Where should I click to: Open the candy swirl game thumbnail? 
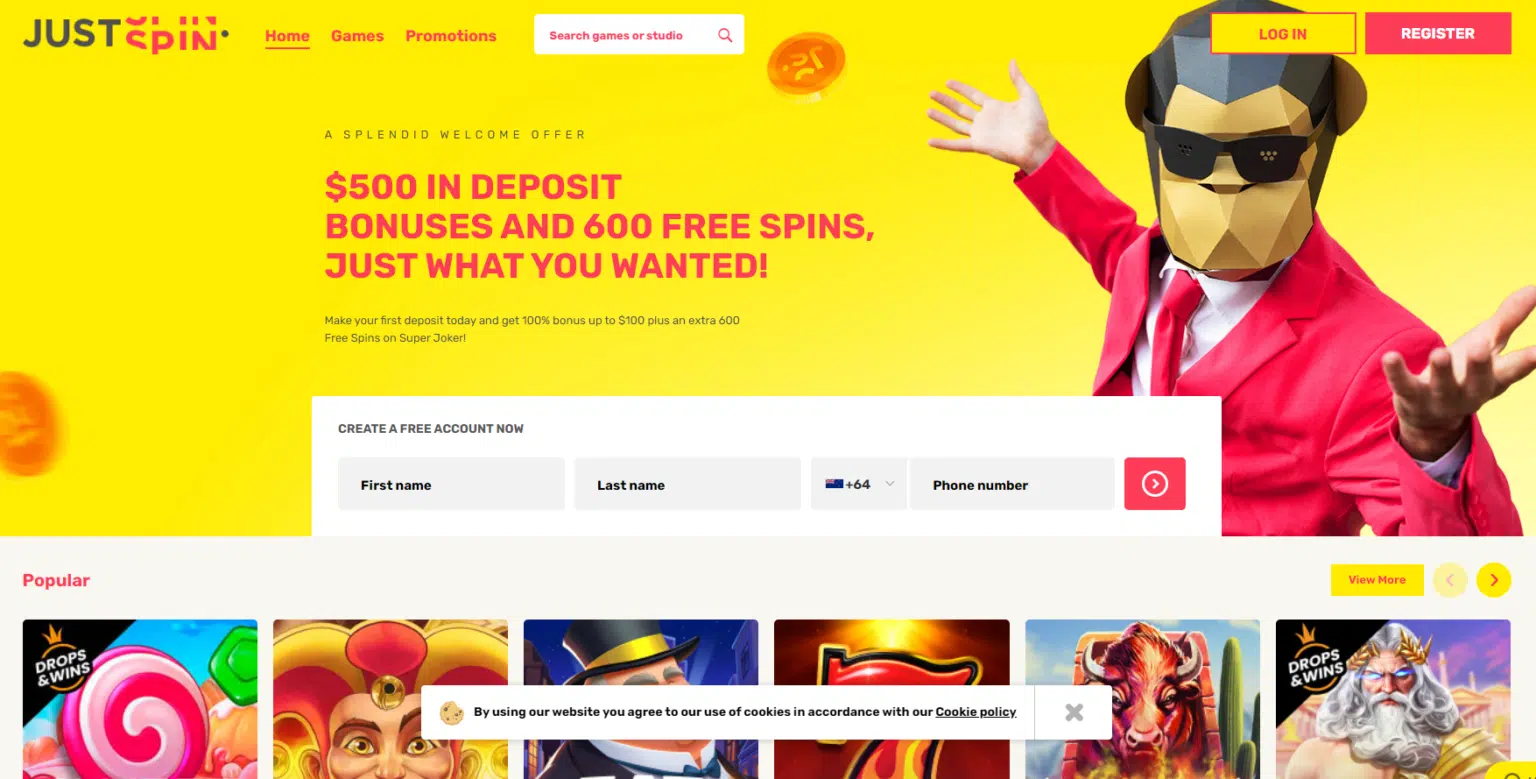pyautogui.click(x=140, y=699)
